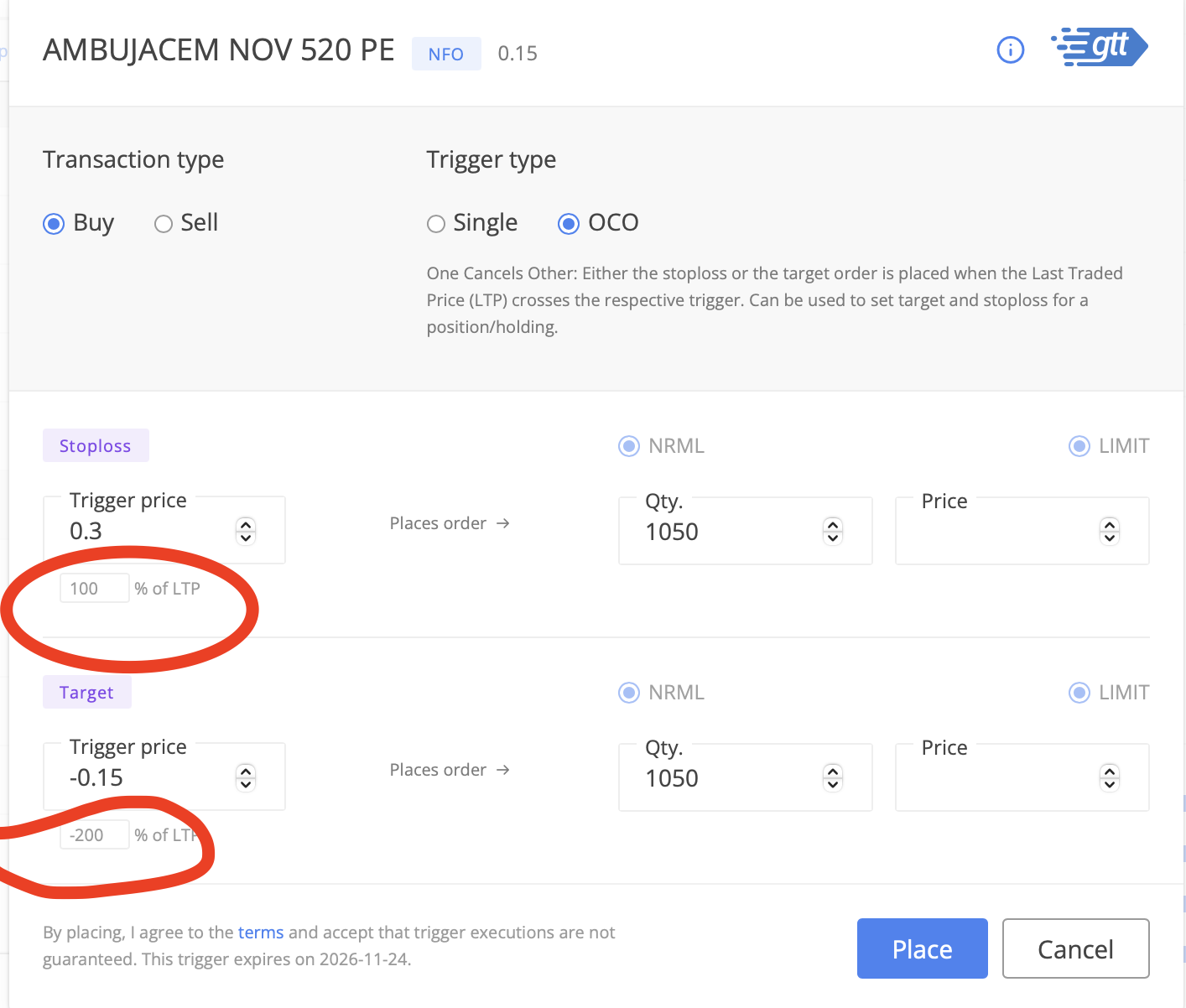Click the NFO exchange tag

(x=445, y=55)
